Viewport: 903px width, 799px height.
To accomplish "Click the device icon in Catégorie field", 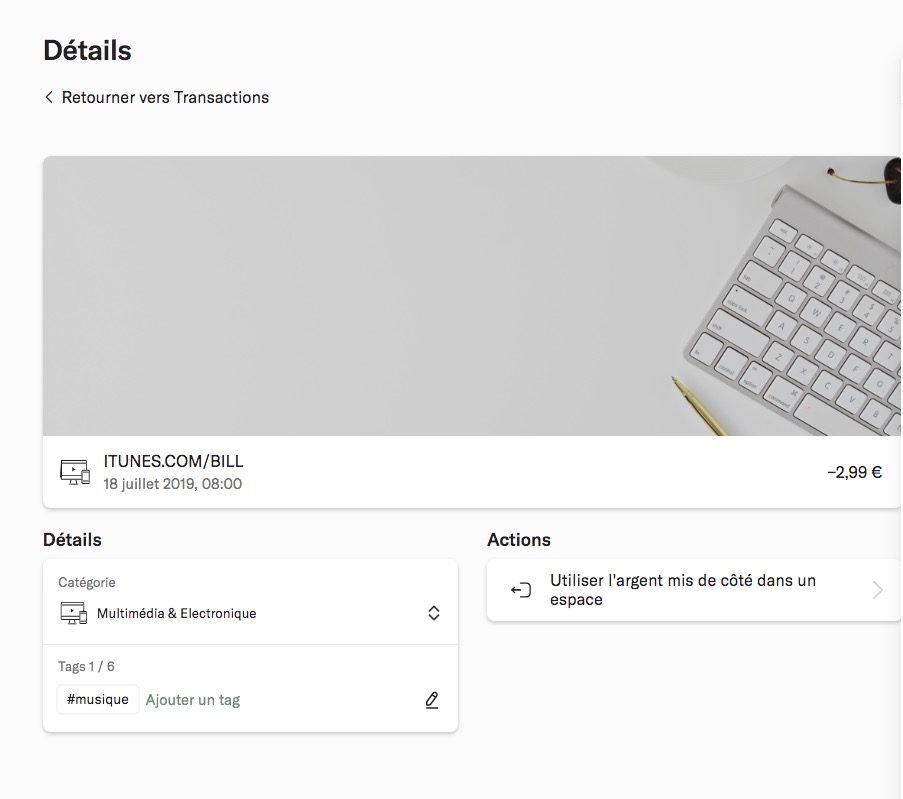I will 74,613.
